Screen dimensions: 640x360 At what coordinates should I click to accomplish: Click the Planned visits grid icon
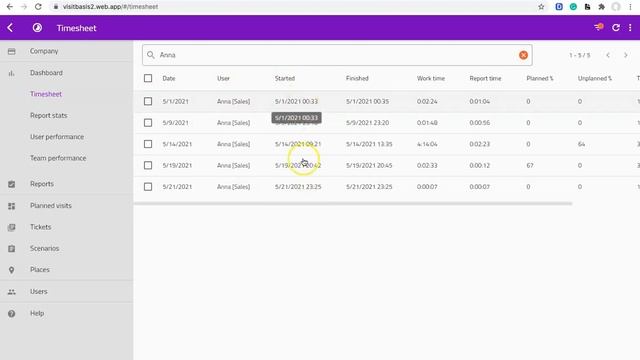(11, 206)
